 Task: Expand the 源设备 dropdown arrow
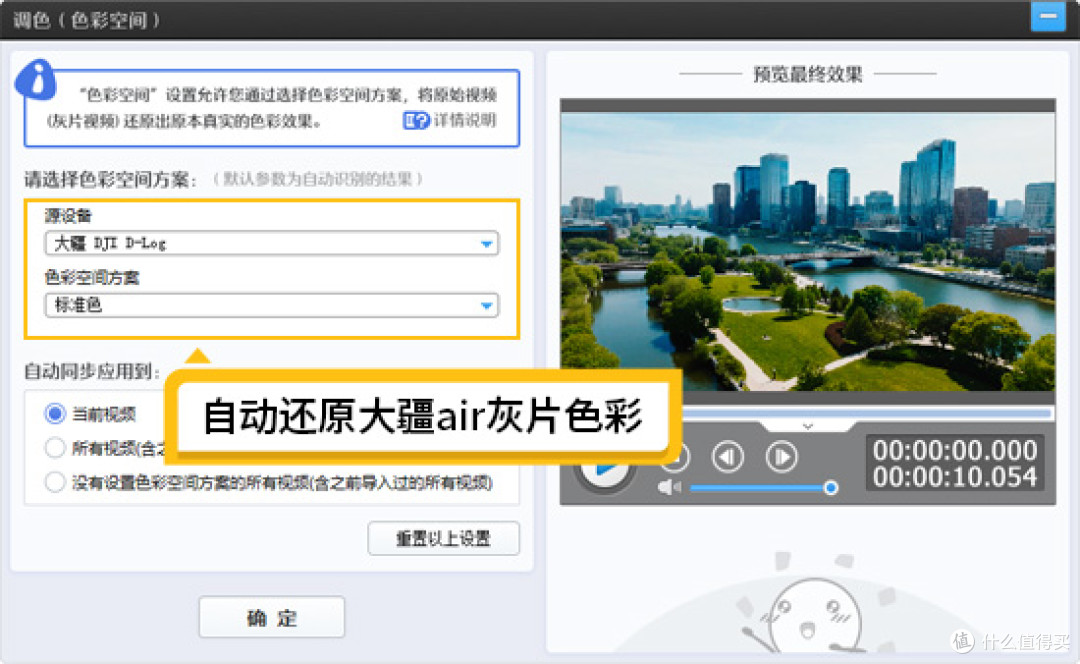click(486, 244)
